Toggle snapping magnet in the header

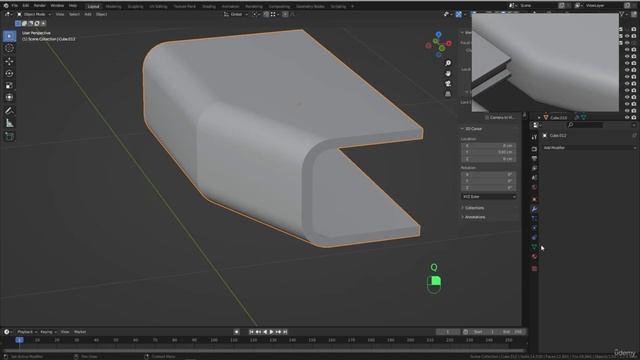click(266, 14)
